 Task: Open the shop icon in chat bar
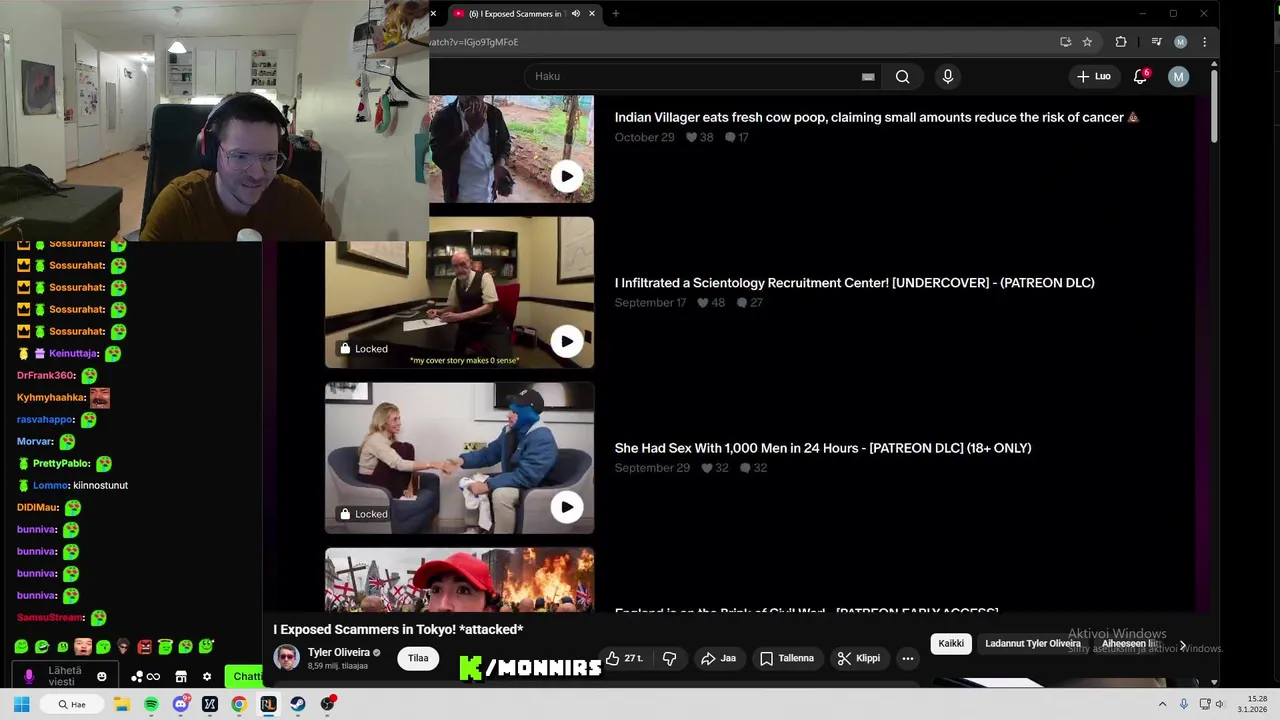(181, 677)
